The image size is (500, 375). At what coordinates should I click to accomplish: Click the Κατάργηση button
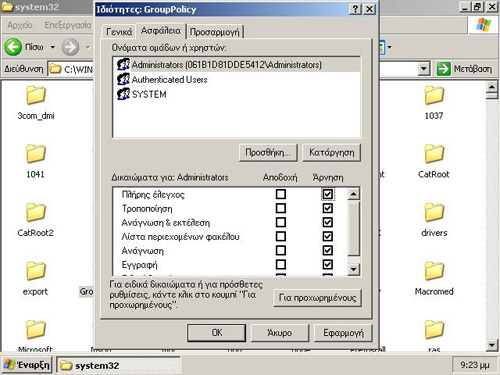click(x=331, y=153)
